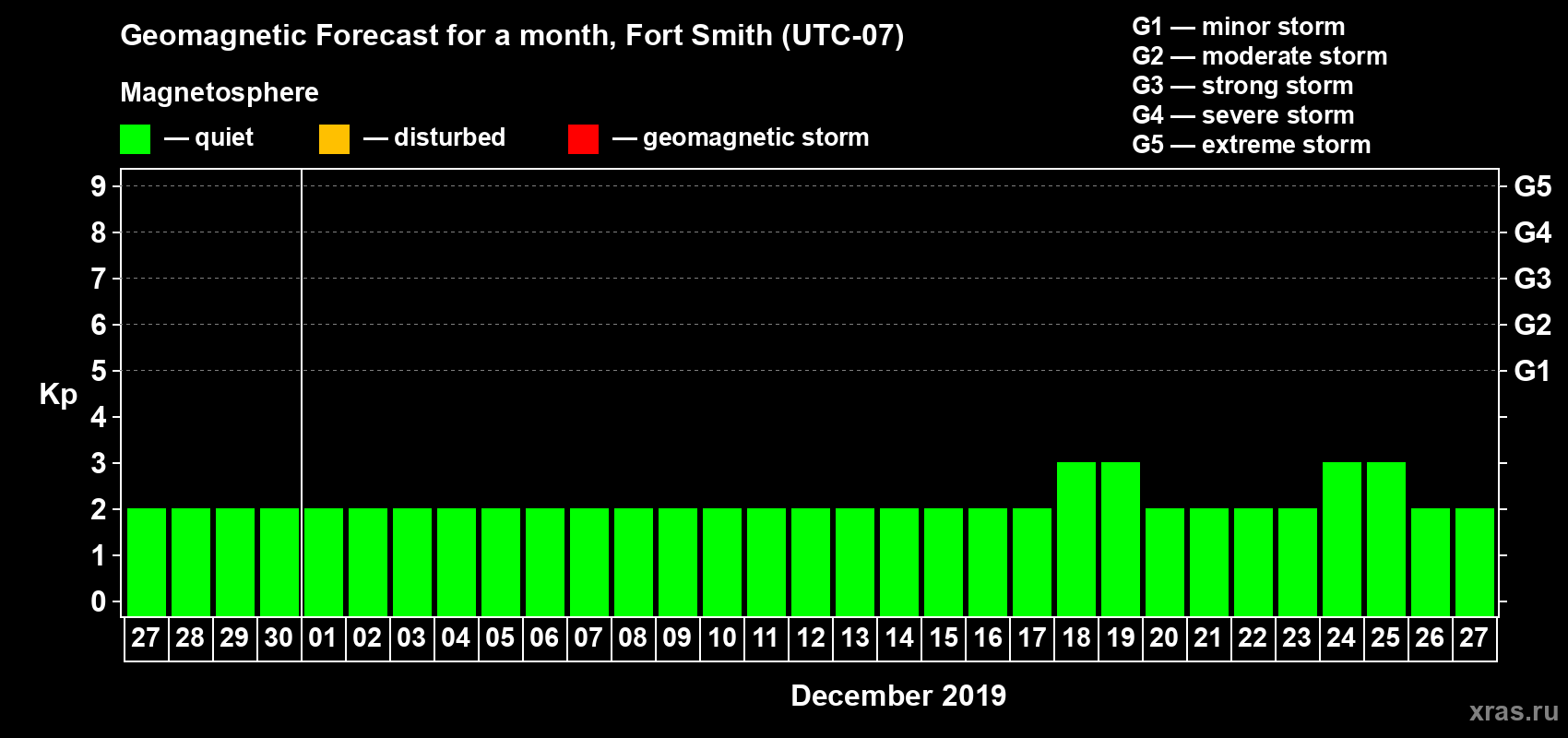Screen dimensions: 1568x738
Task: Click the date label '12'
Action: (x=811, y=638)
